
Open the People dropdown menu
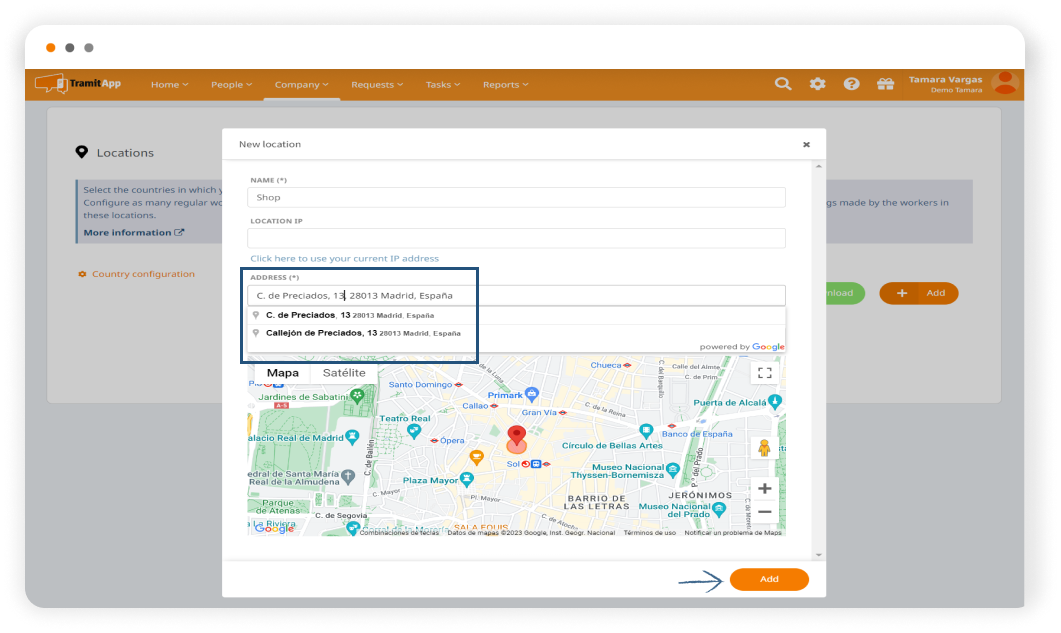(x=231, y=85)
